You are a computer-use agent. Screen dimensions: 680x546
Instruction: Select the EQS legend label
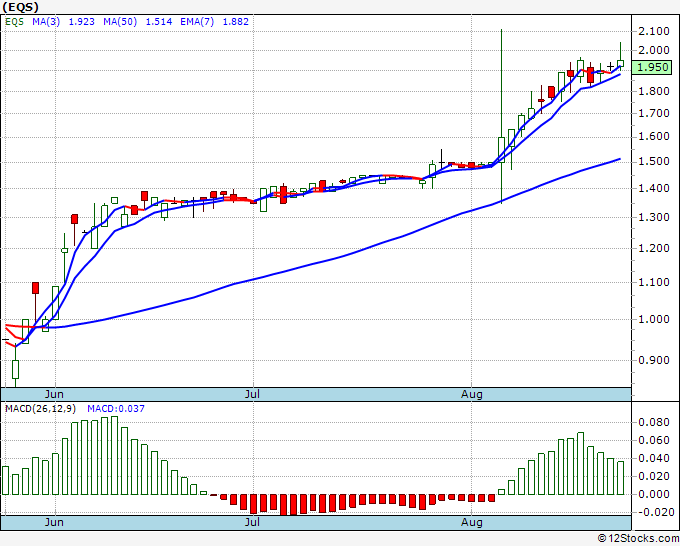pos(14,22)
